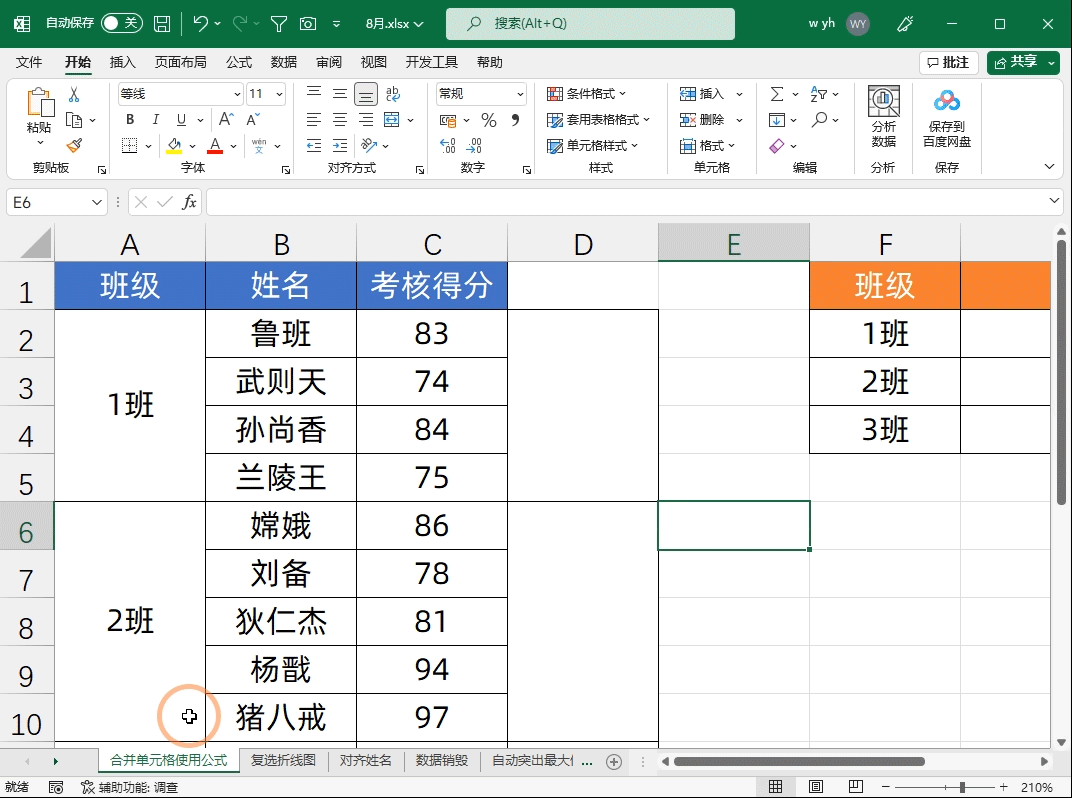
Task: Click the 批注 comments button
Action: coord(948,61)
